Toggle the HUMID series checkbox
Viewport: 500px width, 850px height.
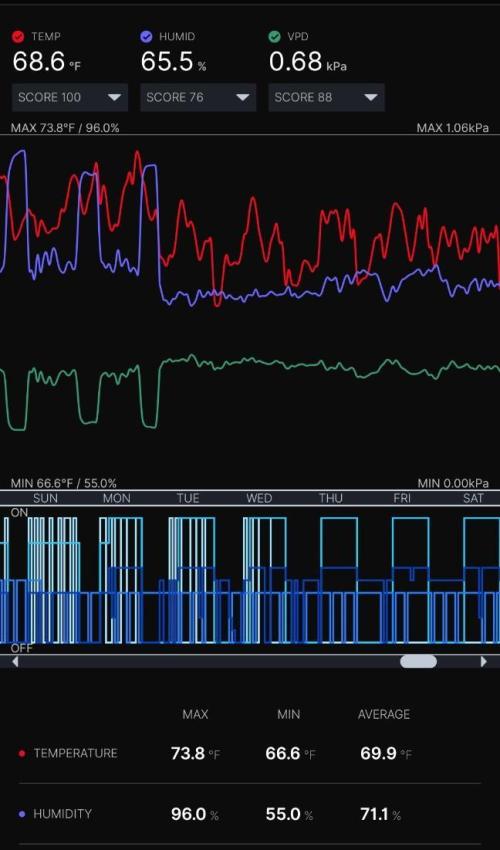146,37
